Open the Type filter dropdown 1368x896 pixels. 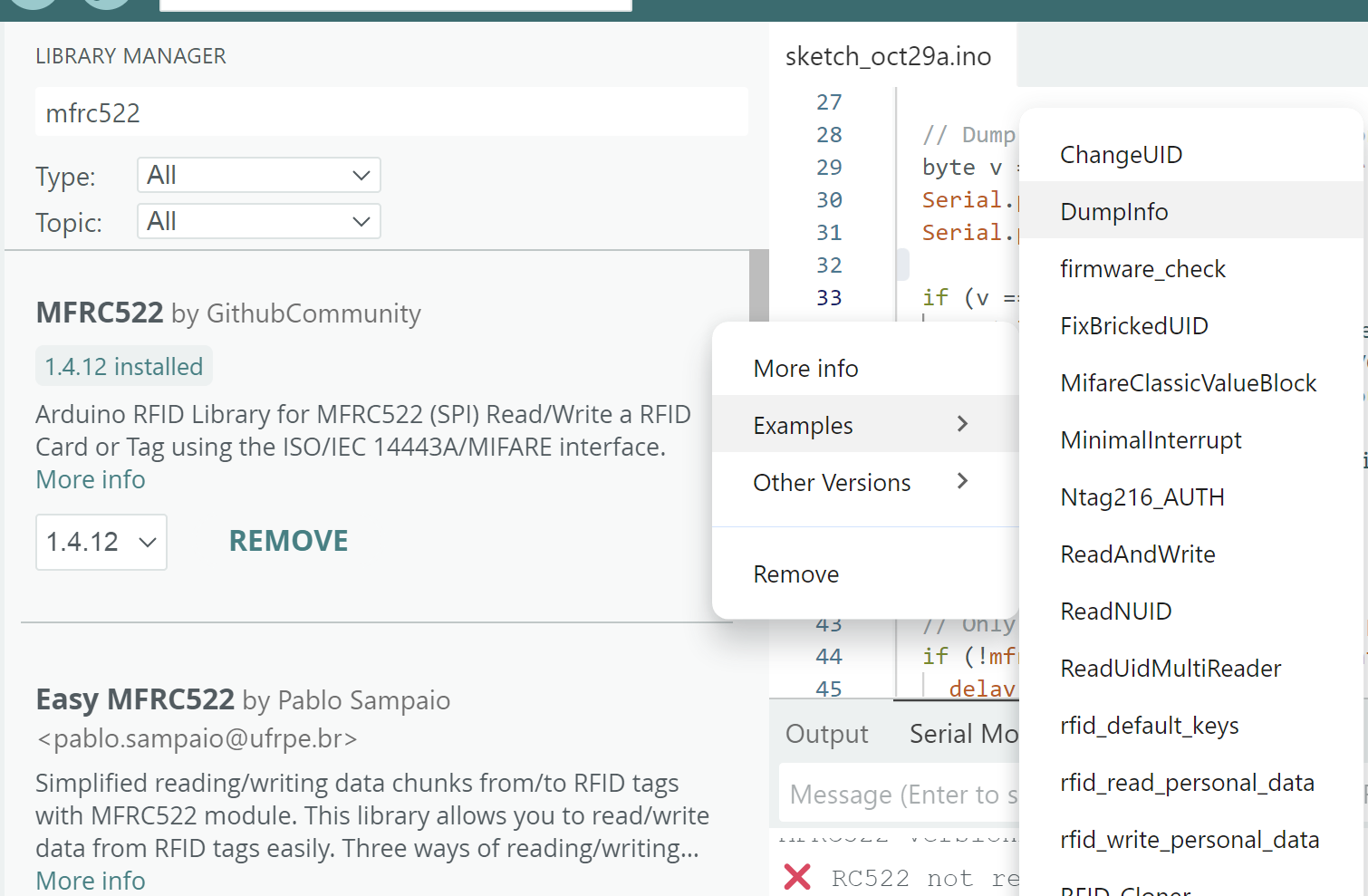[258, 175]
